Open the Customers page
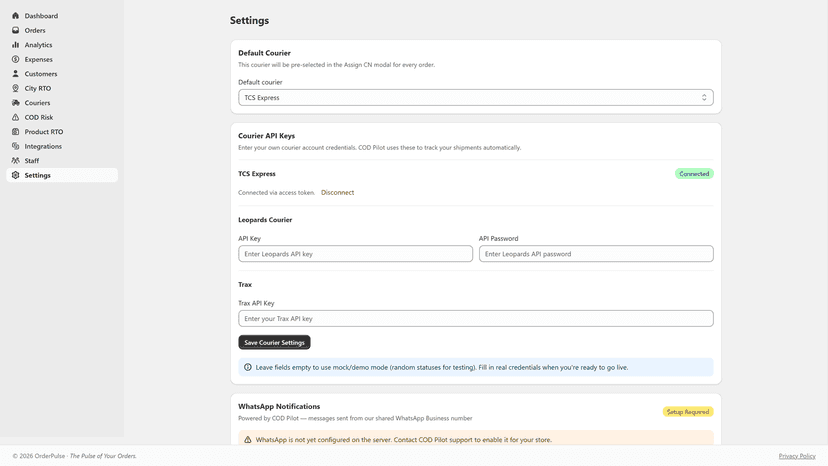This screenshot has width=828, height=466. [62, 73]
